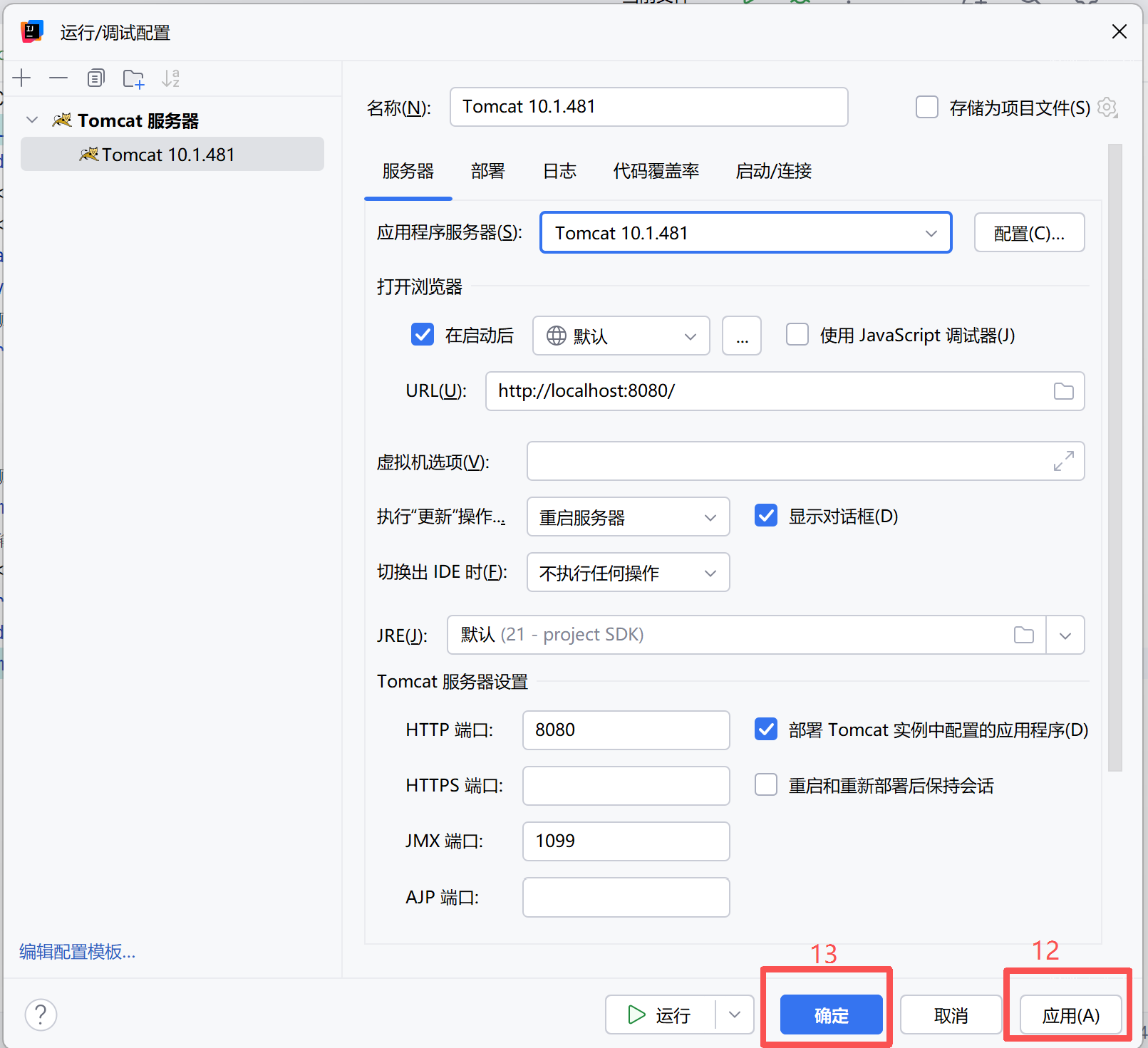The image size is (1148, 1048).
Task: Open the on frame deactivation dropdown
Action: tap(628, 572)
